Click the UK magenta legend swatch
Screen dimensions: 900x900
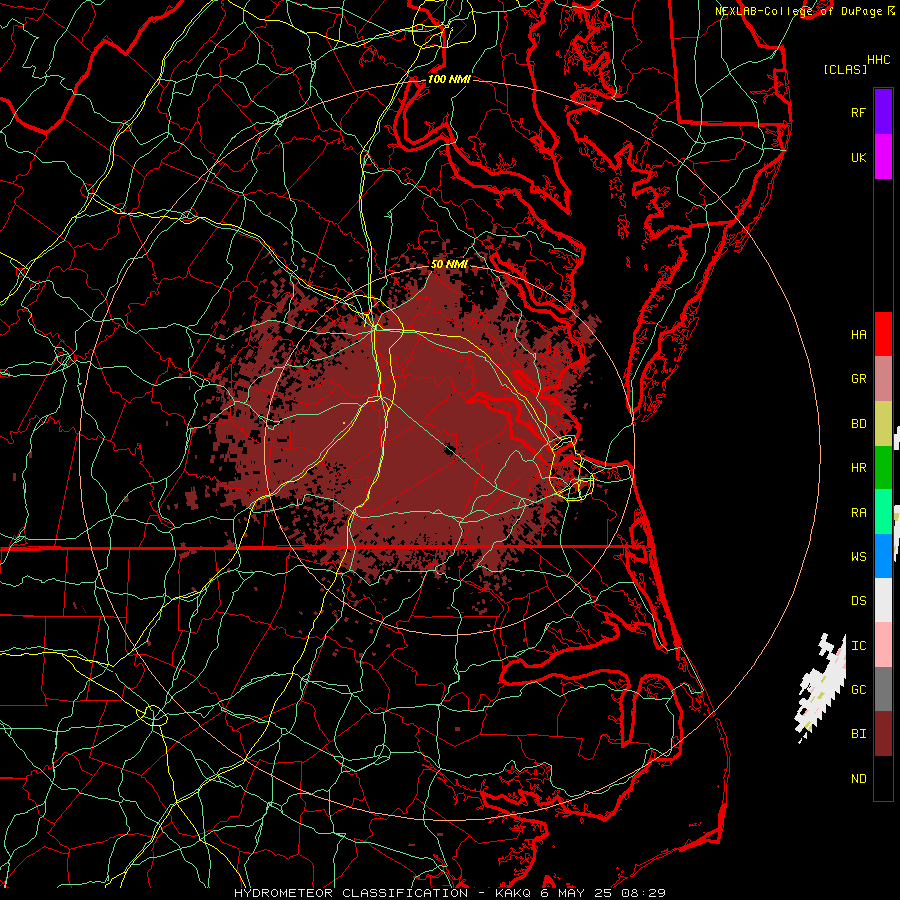click(x=883, y=157)
